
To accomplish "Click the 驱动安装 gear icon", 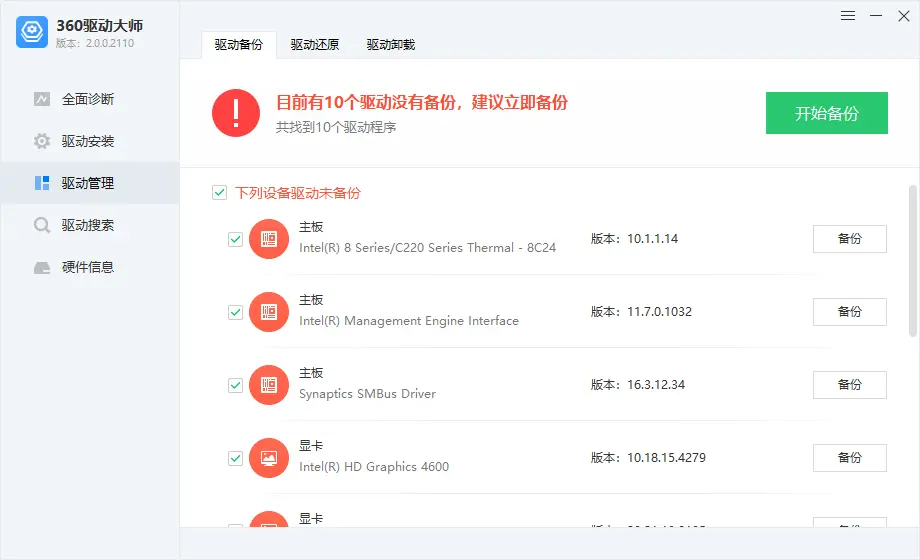I will (x=42, y=141).
